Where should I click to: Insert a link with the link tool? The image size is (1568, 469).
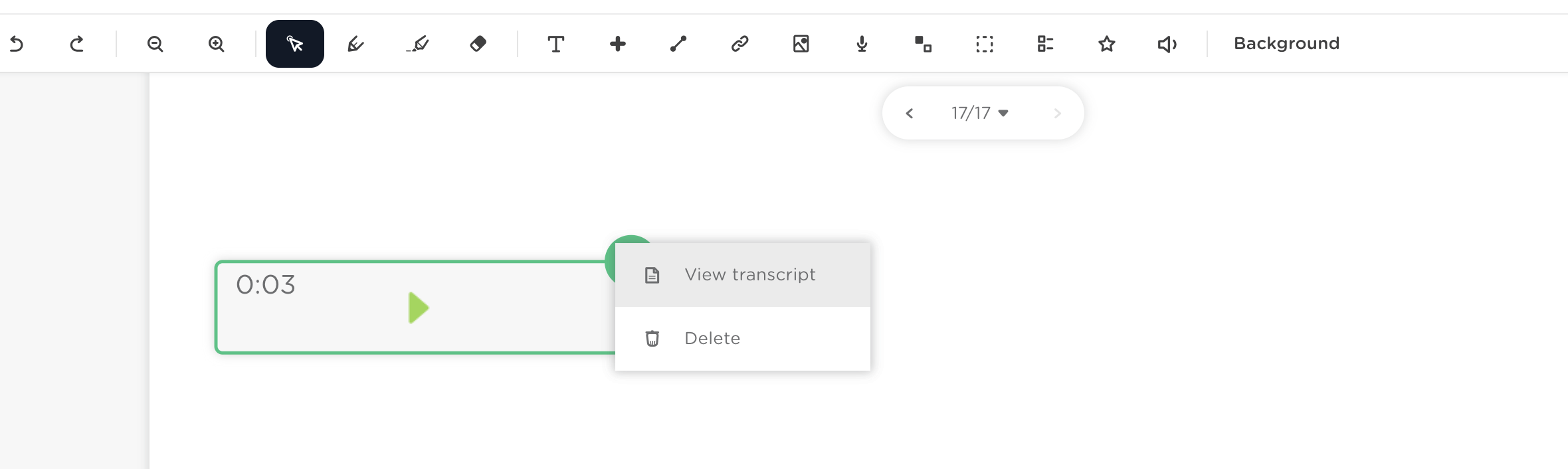[x=740, y=44]
